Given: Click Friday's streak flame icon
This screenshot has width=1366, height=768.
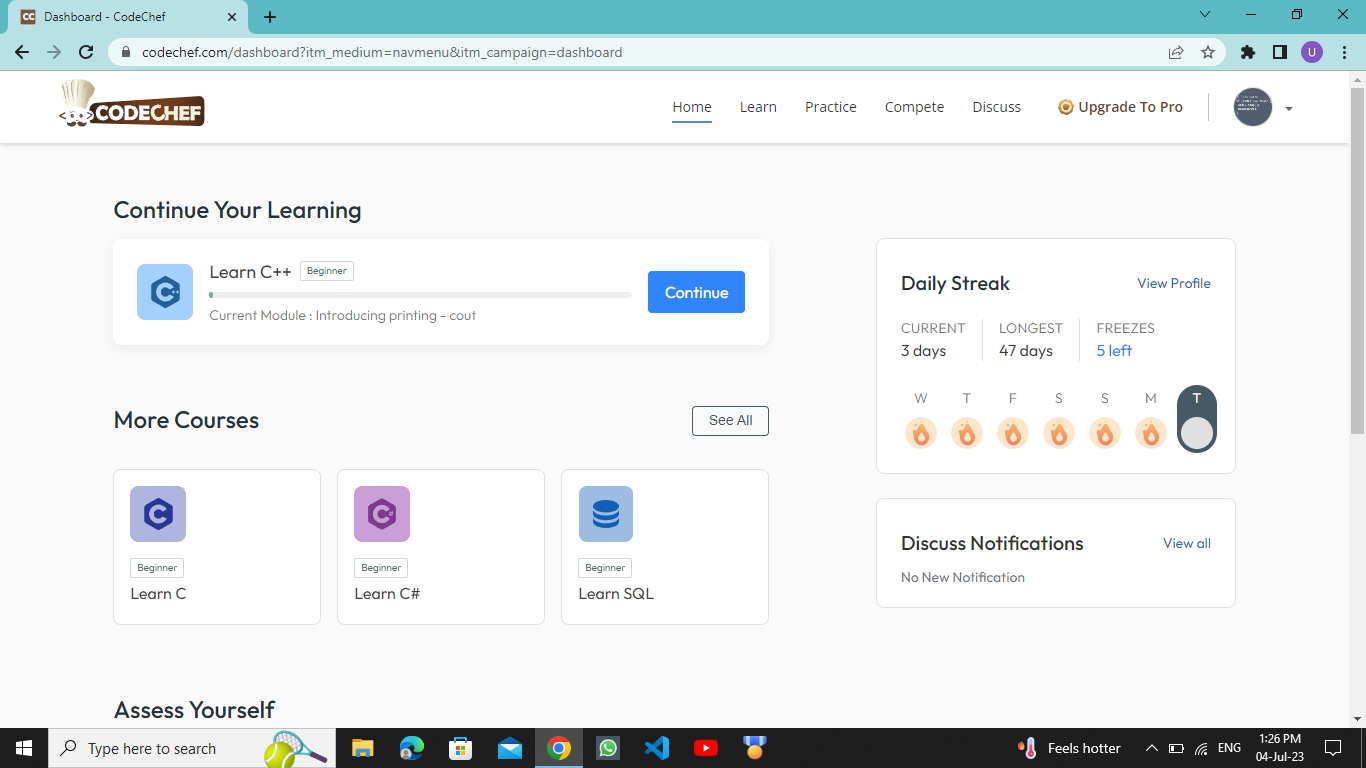Looking at the screenshot, I should pos(1013,433).
